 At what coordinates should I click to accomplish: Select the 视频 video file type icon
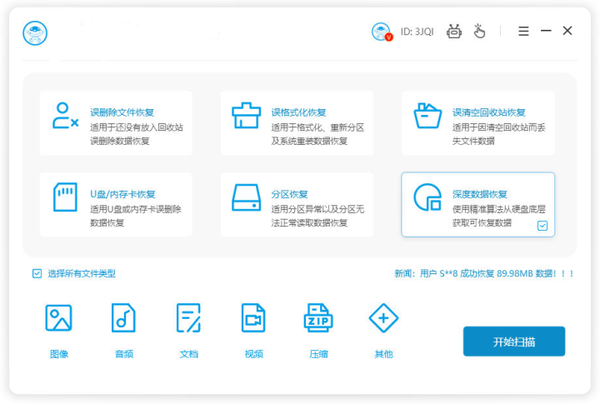253,318
